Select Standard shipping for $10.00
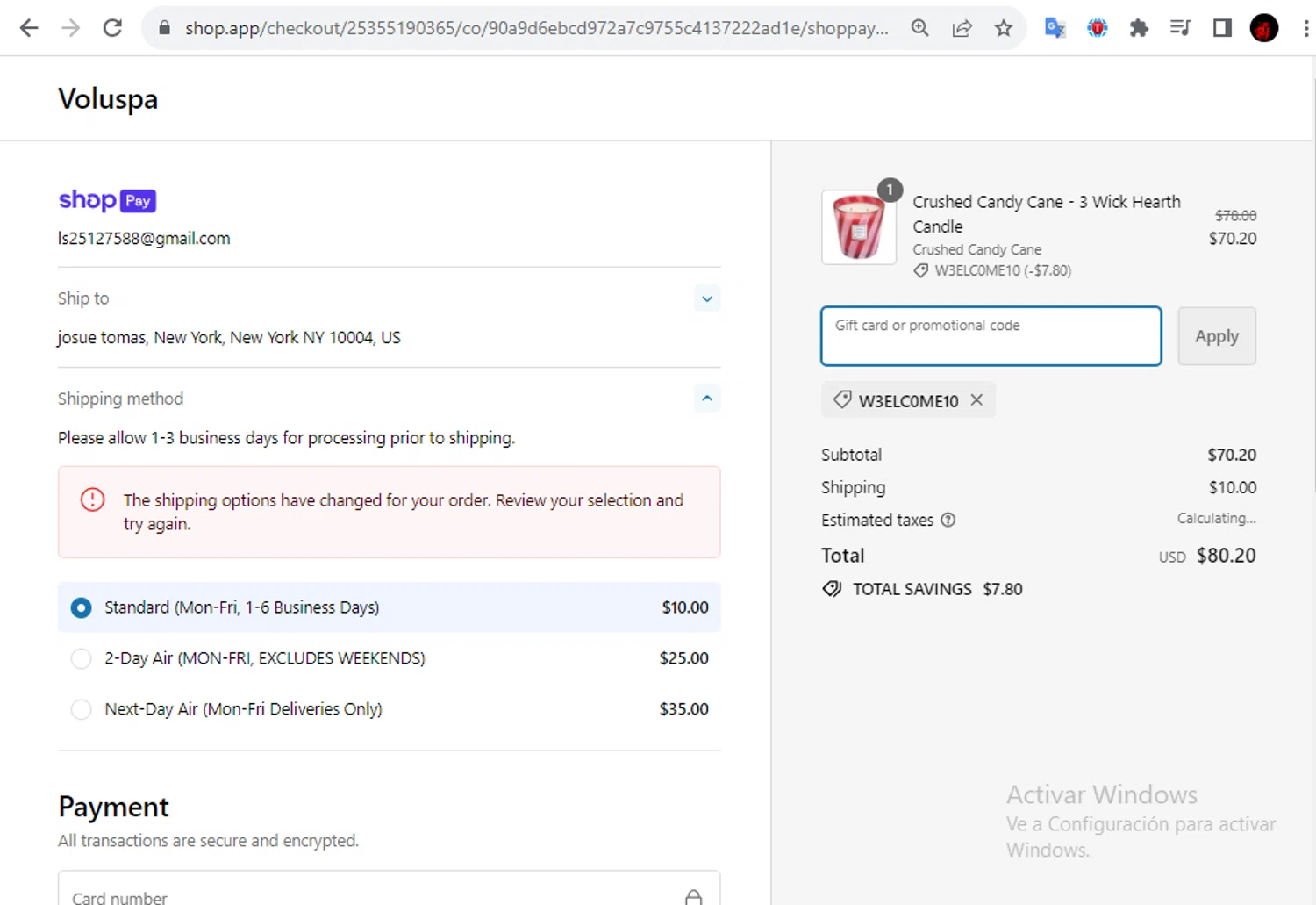This screenshot has height=905, width=1316. [390, 607]
